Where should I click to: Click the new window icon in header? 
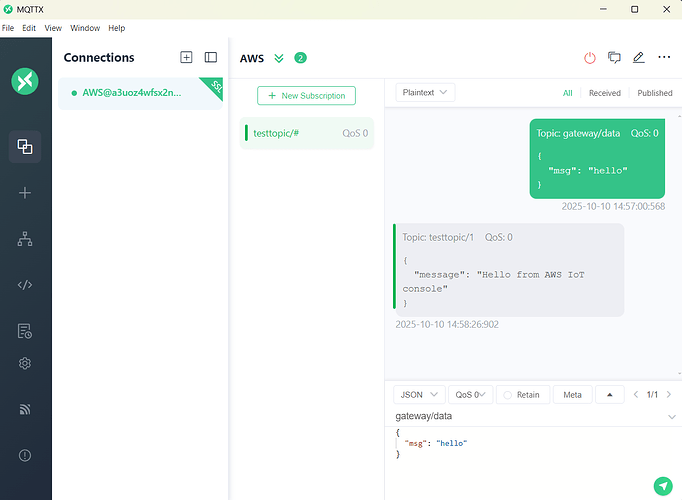(x=614, y=58)
